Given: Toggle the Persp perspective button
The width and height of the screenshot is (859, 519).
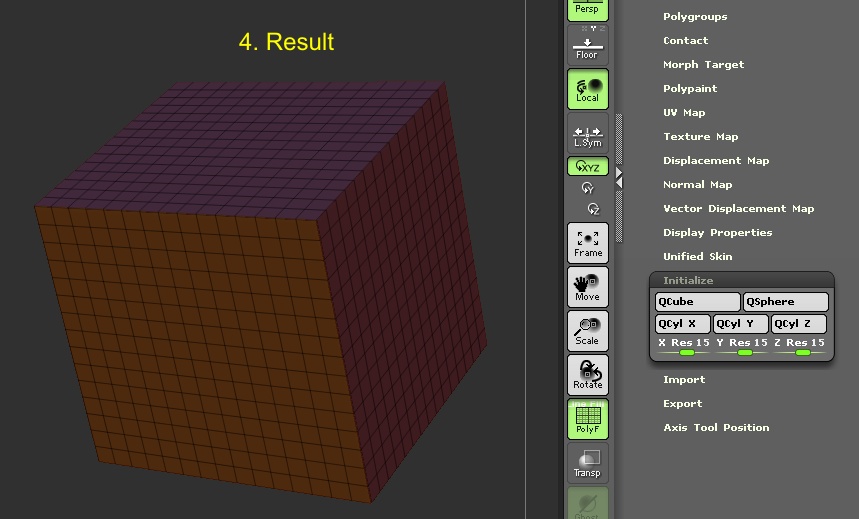Looking at the screenshot, I should (x=587, y=9).
